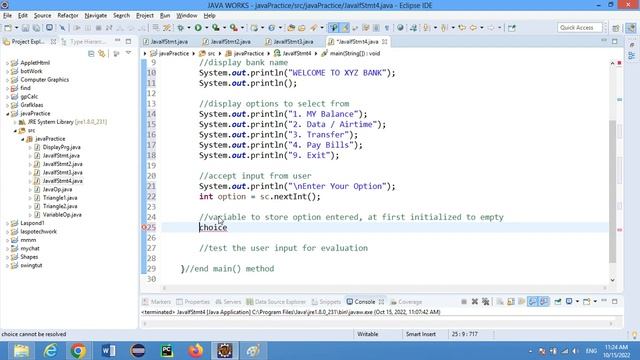640x360 pixels.
Task: Open PyCharm from the taskbar
Action: pyautogui.click(x=167, y=351)
